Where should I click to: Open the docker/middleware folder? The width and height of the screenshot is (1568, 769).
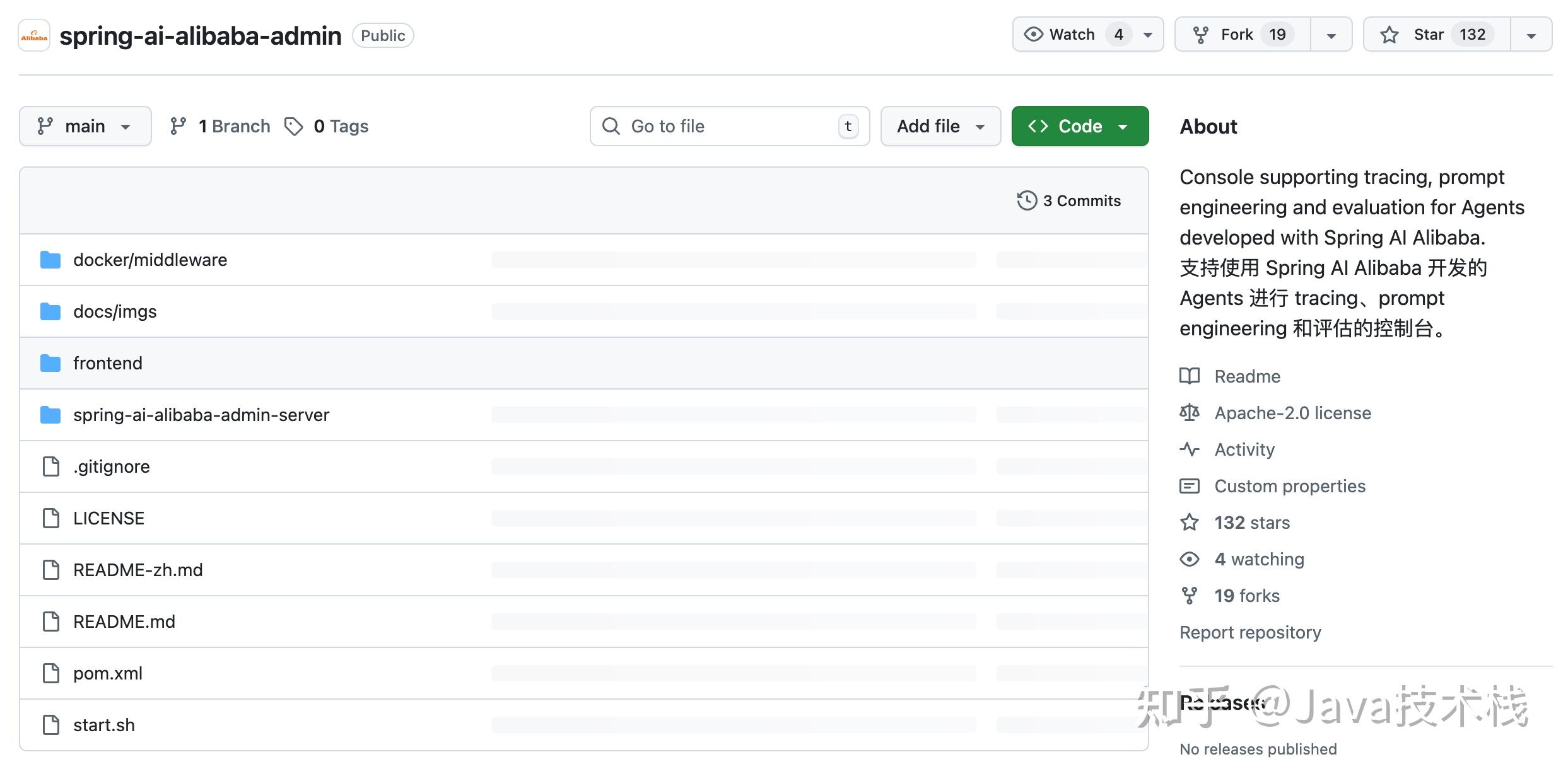click(150, 260)
